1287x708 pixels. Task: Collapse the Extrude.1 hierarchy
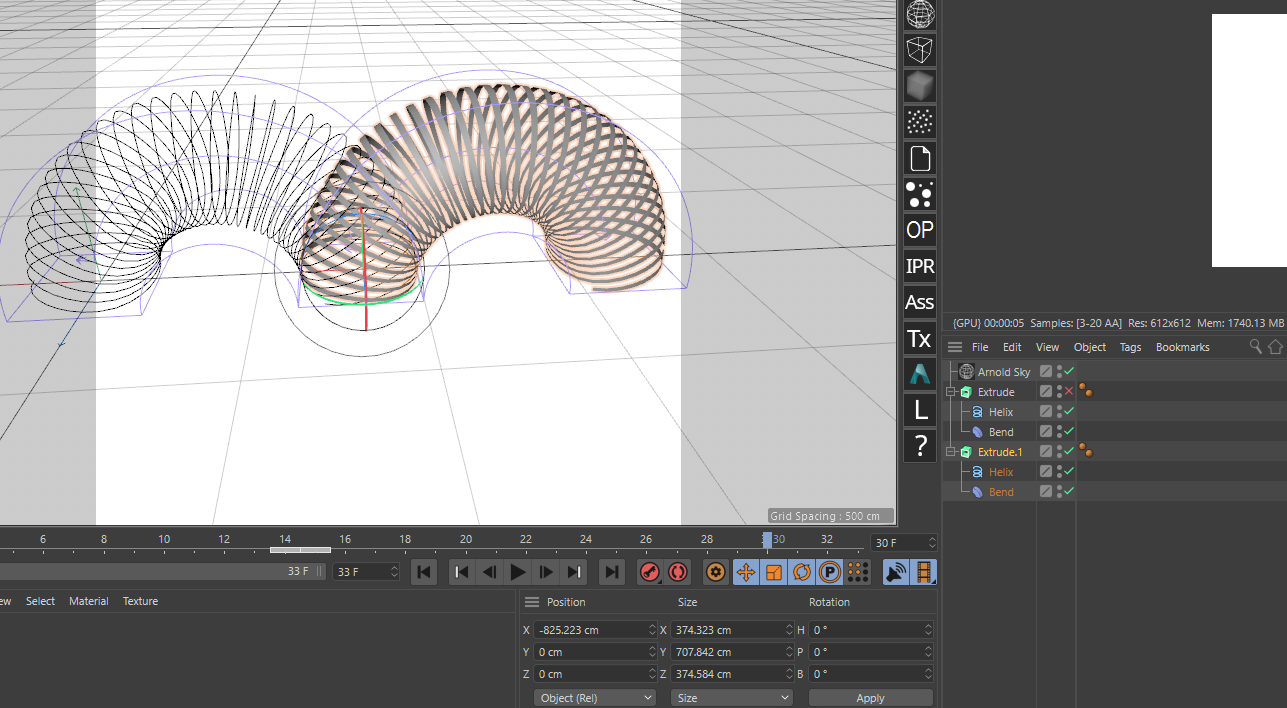click(x=951, y=452)
